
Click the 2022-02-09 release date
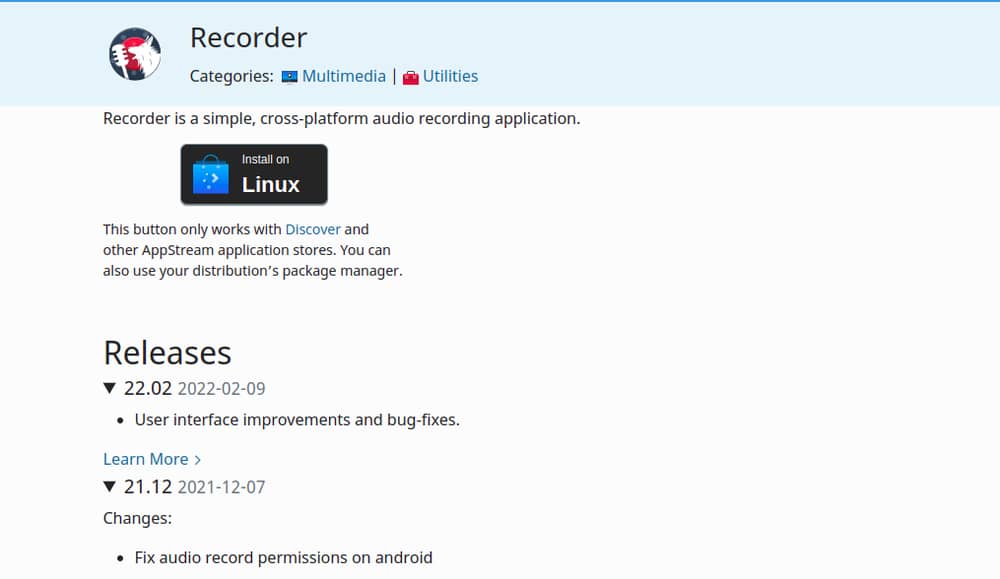point(221,388)
